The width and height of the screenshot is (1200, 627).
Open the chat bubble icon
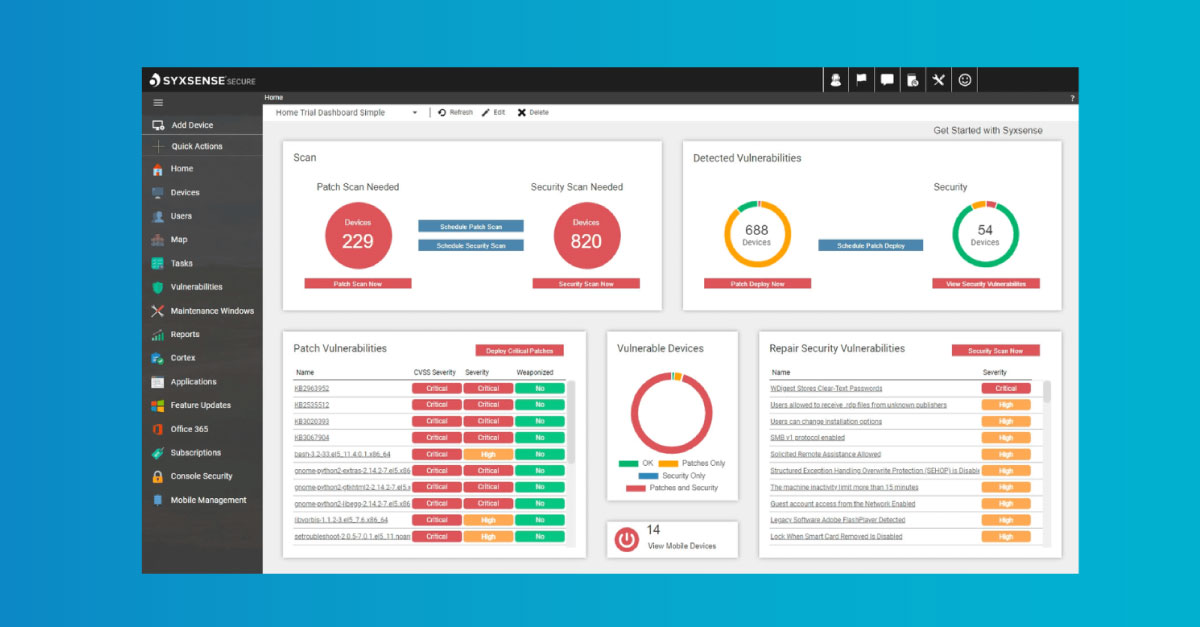point(887,81)
